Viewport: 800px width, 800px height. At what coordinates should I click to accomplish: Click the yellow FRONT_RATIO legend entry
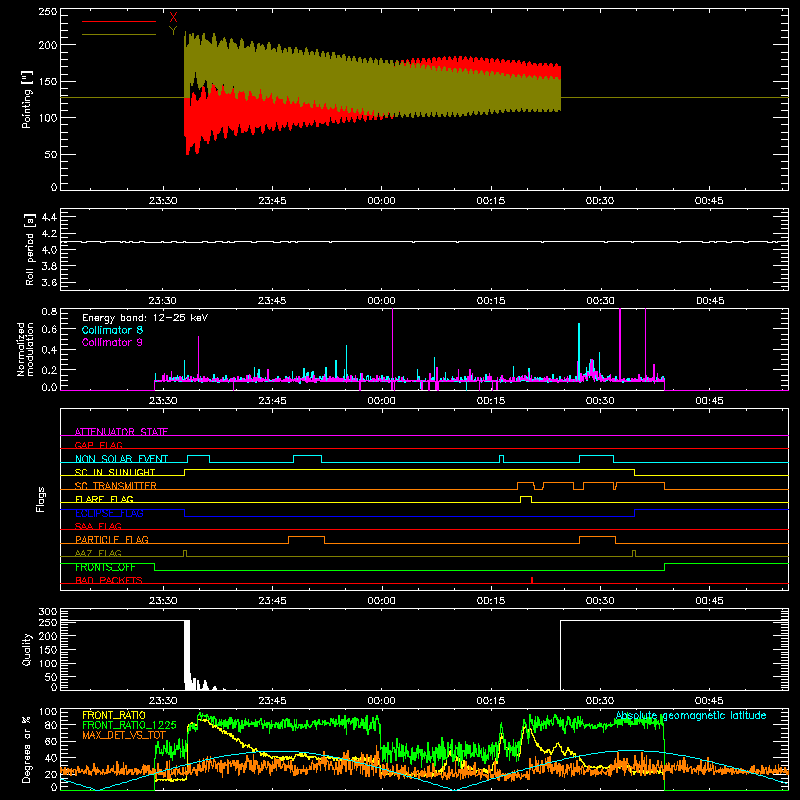[114, 715]
